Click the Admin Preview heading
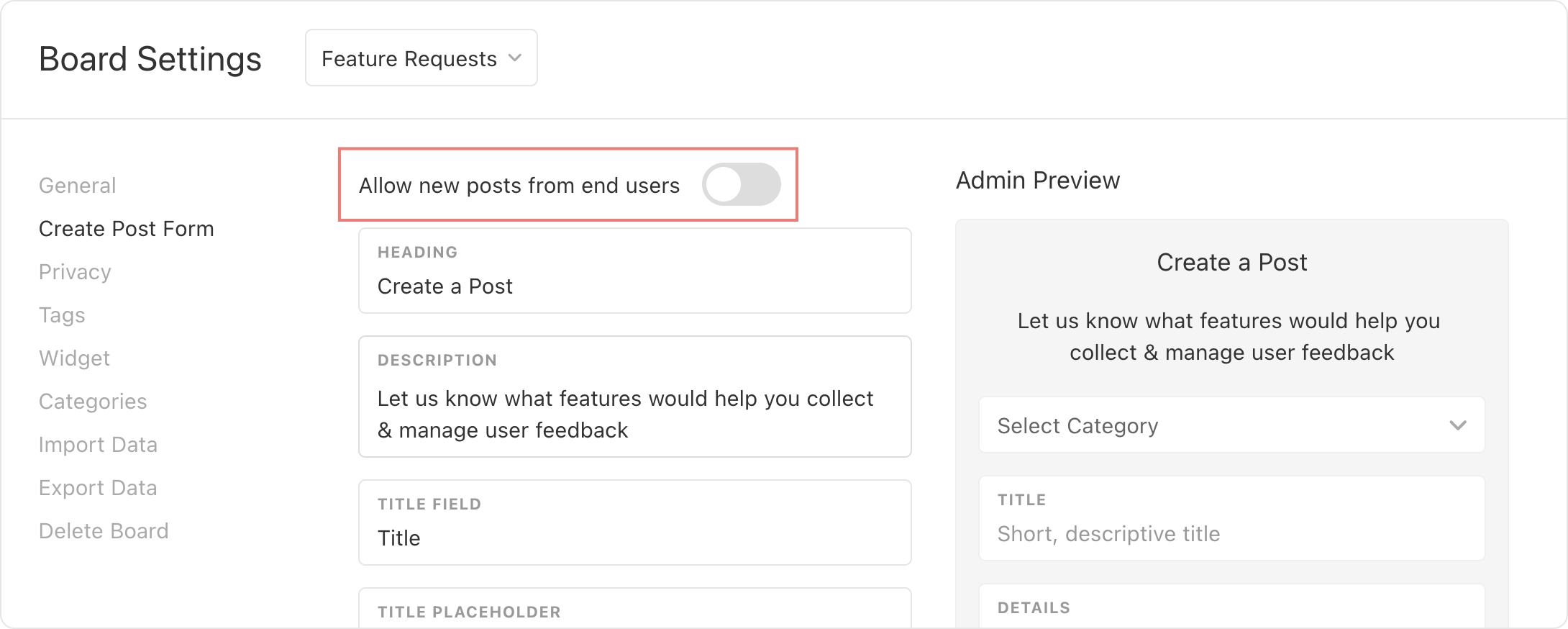1568x629 pixels. click(1038, 180)
